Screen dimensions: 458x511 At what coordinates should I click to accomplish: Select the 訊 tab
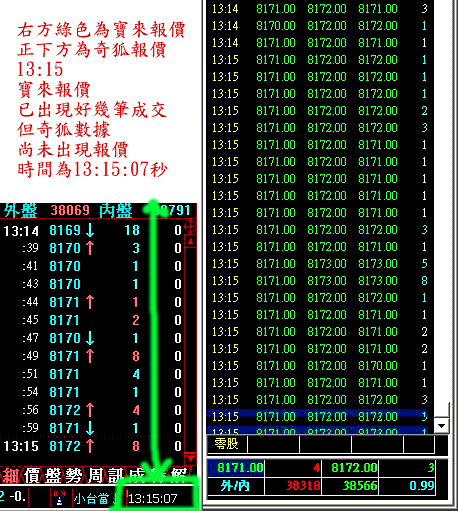(x=116, y=476)
